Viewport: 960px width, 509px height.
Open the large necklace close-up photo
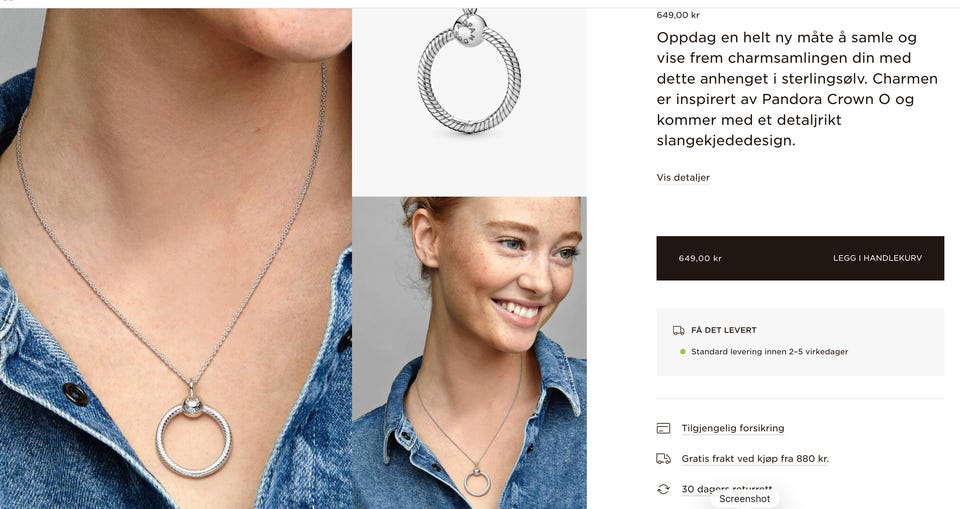(x=176, y=258)
